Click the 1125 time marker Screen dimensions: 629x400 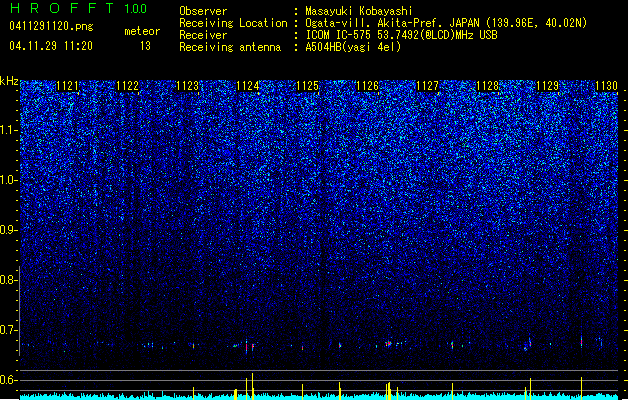(307, 86)
